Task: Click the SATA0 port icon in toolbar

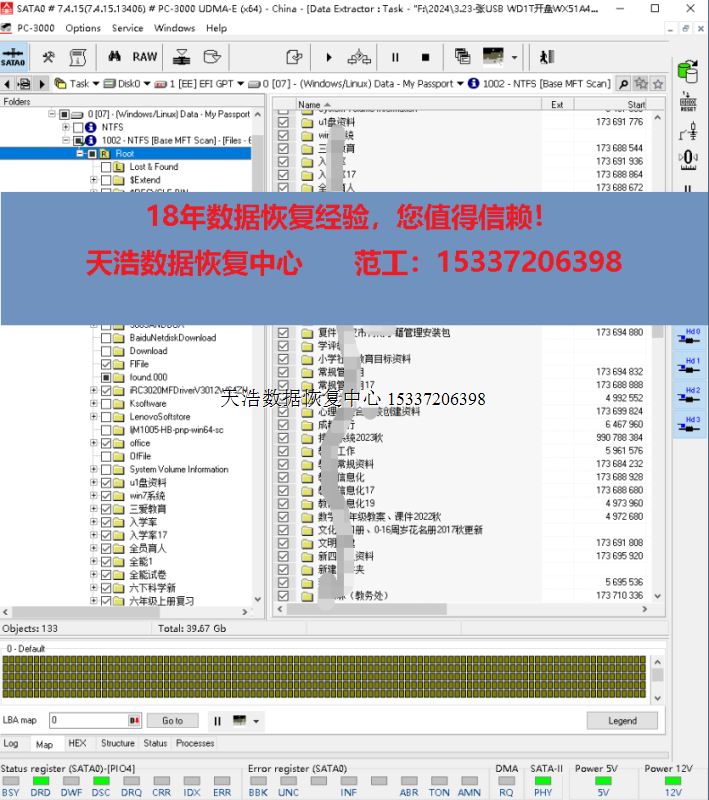Action: click(x=13, y=57)
